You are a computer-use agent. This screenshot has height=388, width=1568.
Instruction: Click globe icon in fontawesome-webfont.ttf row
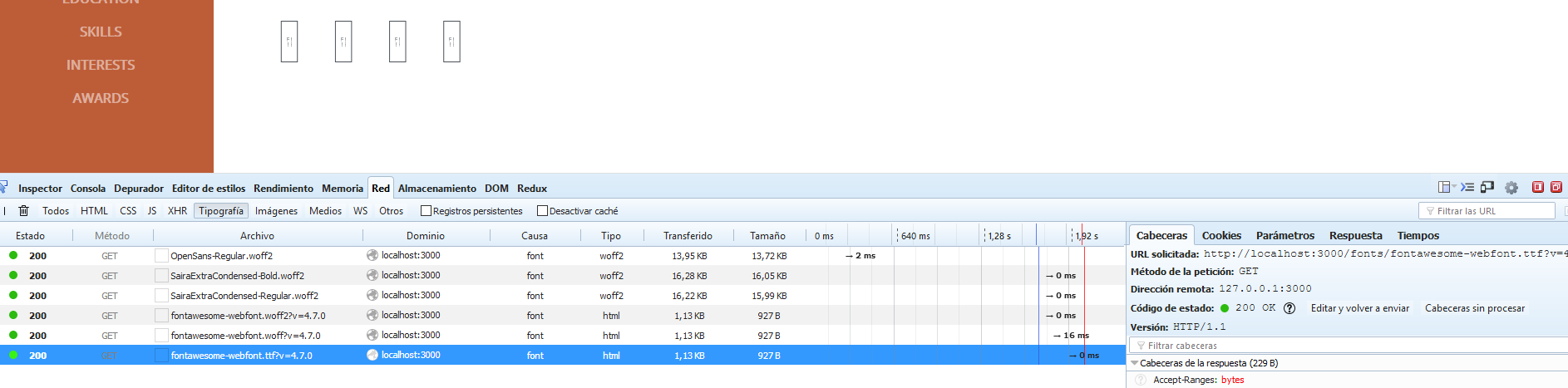372,355
